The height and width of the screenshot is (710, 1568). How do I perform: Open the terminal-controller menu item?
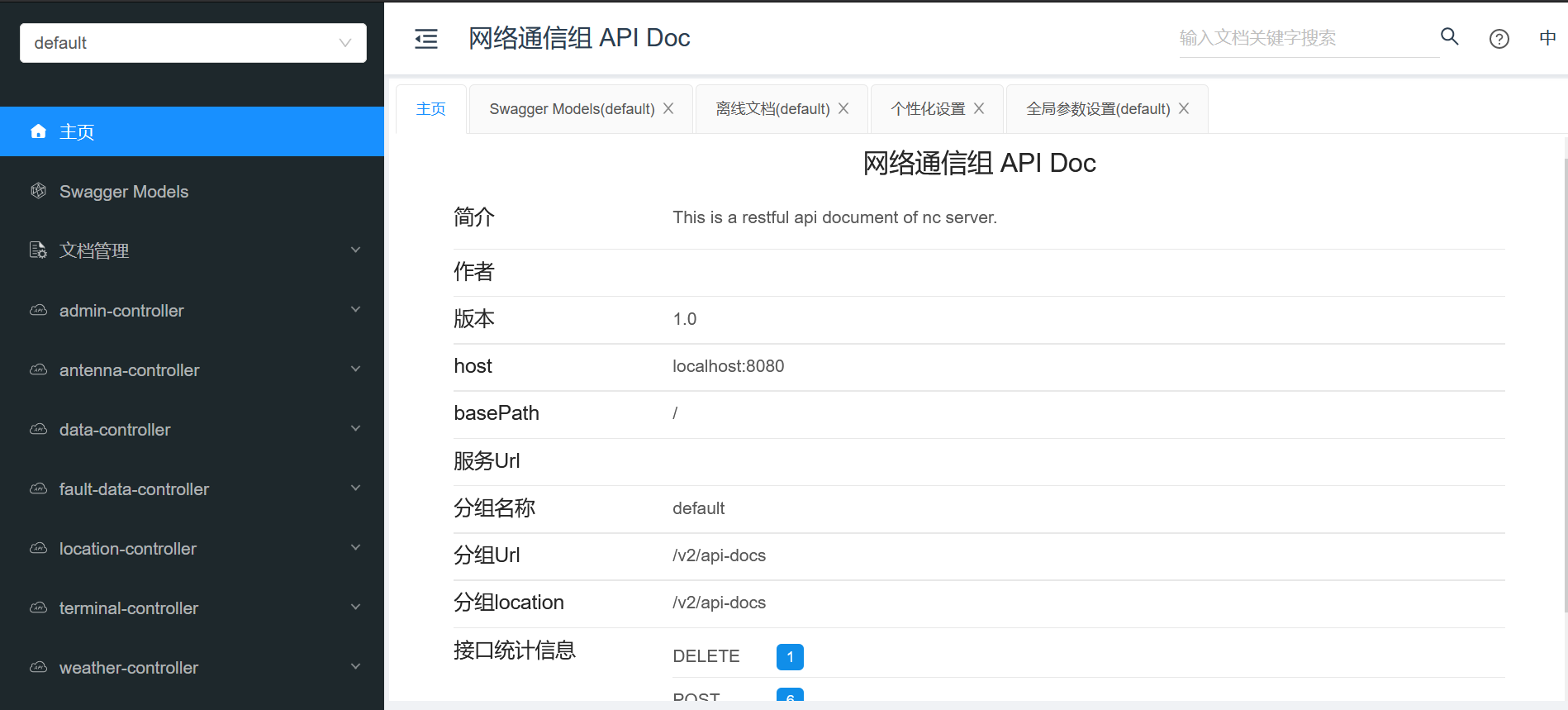192,608
